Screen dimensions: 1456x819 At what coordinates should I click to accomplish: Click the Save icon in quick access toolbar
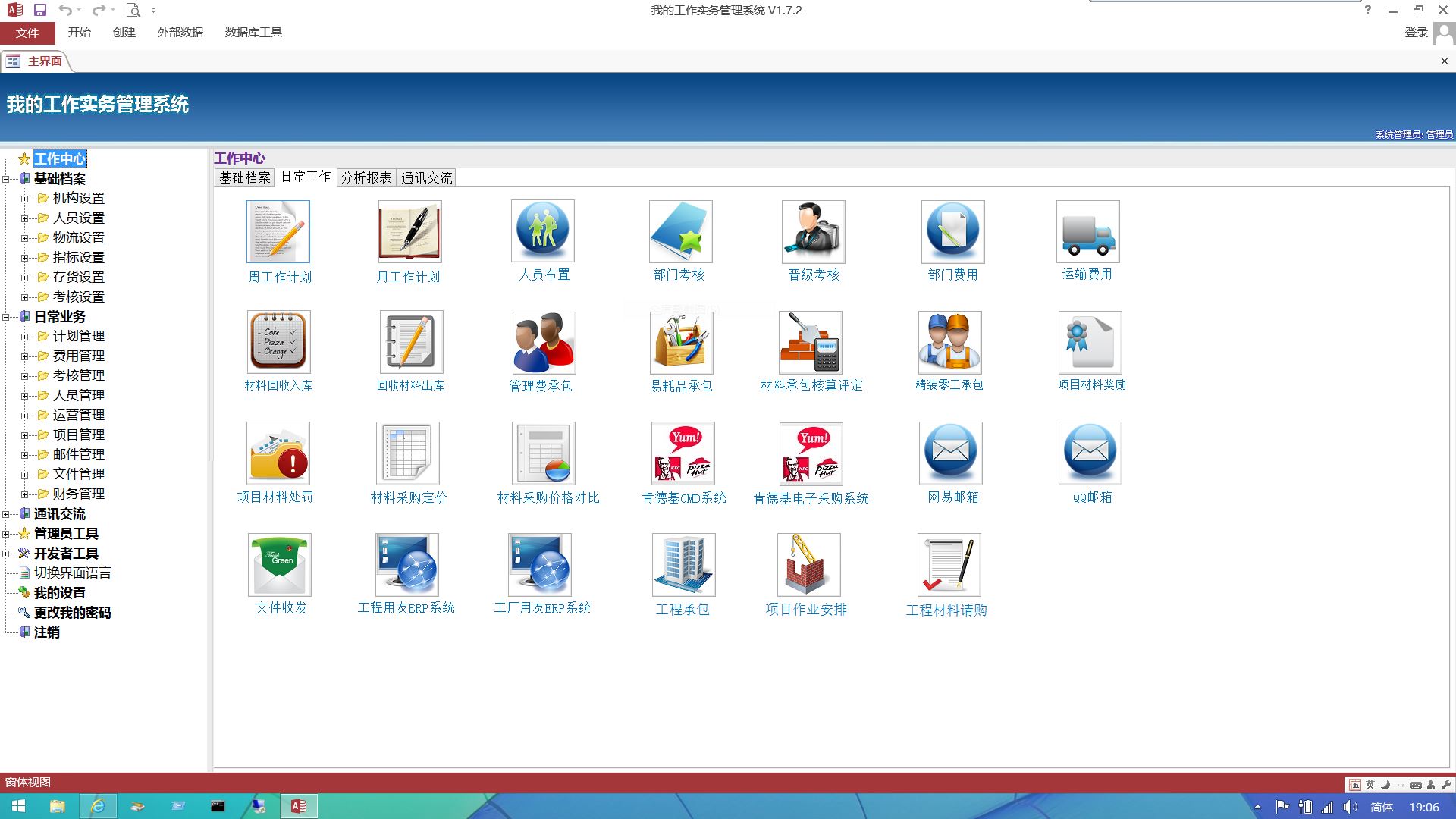40,10
